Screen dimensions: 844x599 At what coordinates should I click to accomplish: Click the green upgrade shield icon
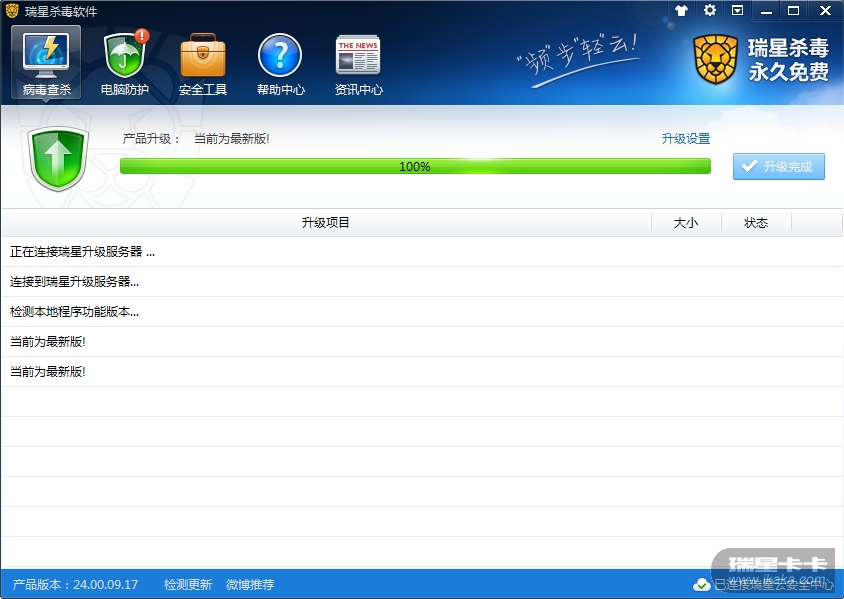(x=58, y=159)
